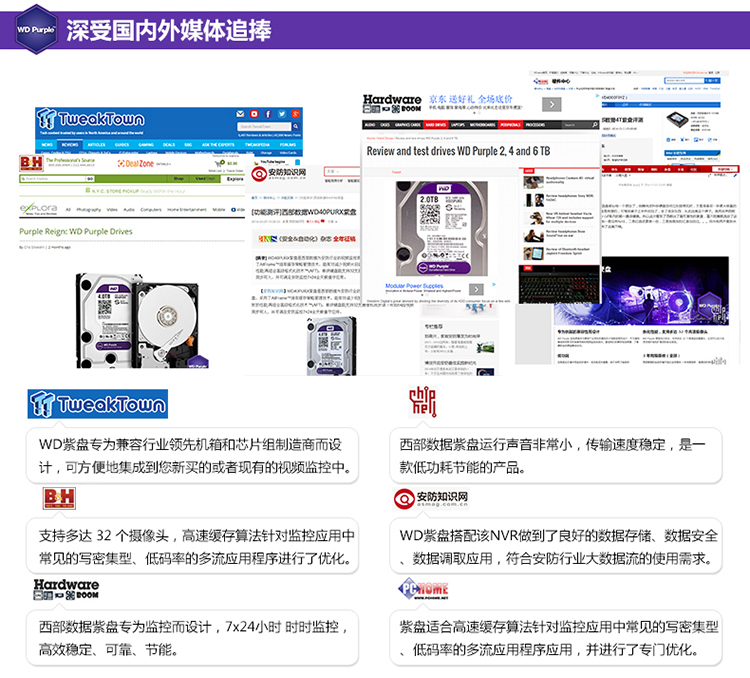Screen dimensions: 750x678
Task: Open the ARTICLES tab on TweakTown
Action: click(96, 144)
